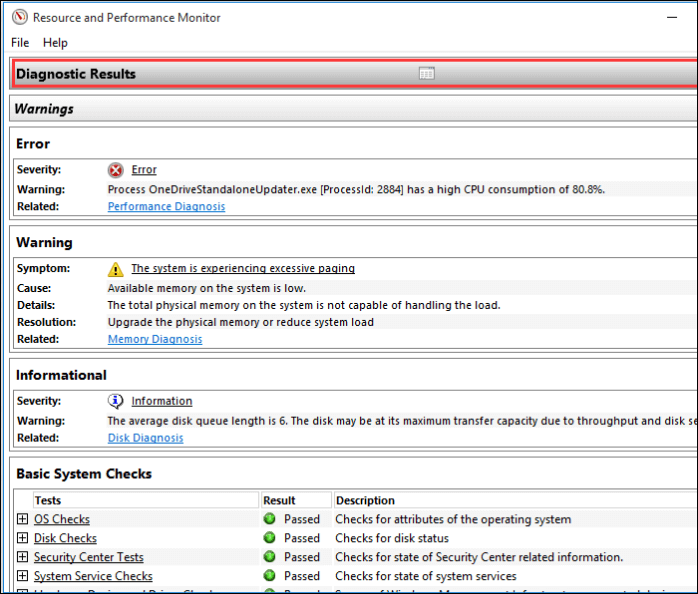The height and width of the screenshot is (594, 698).
Task: Expand the Security Center Tests row
Action: click(22, 557)
